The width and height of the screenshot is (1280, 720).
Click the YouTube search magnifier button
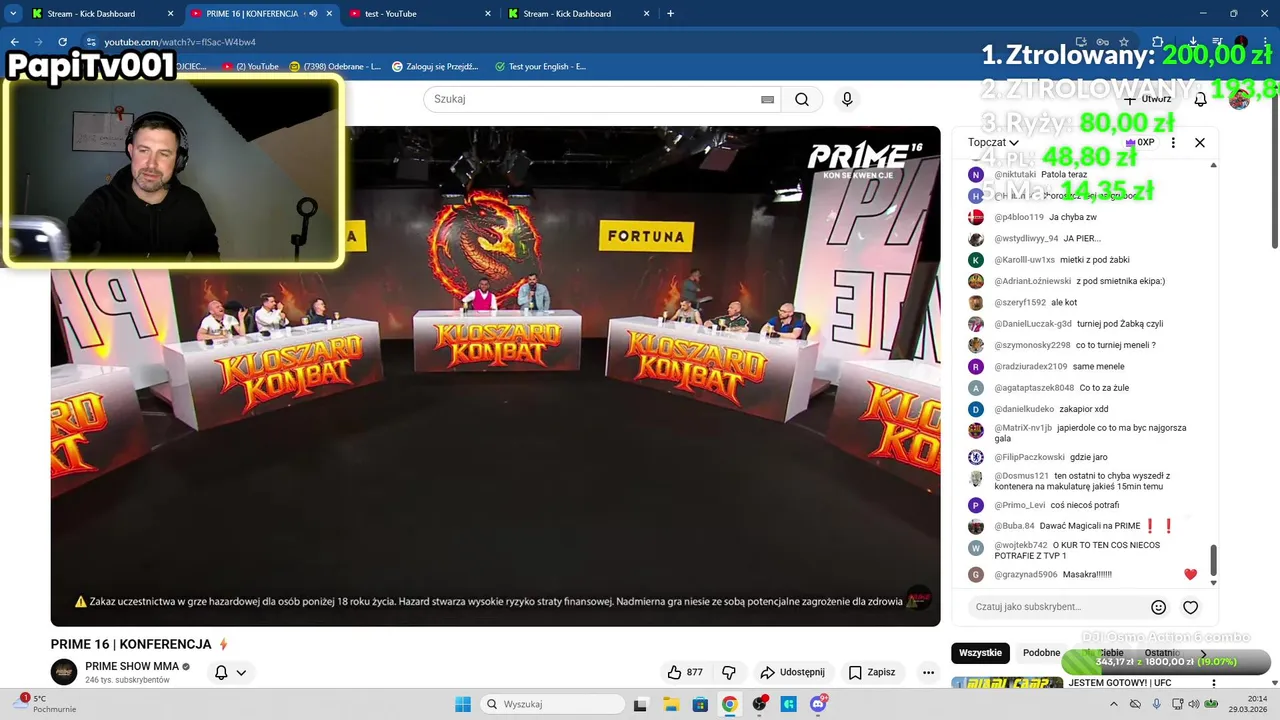coord(802,99)
